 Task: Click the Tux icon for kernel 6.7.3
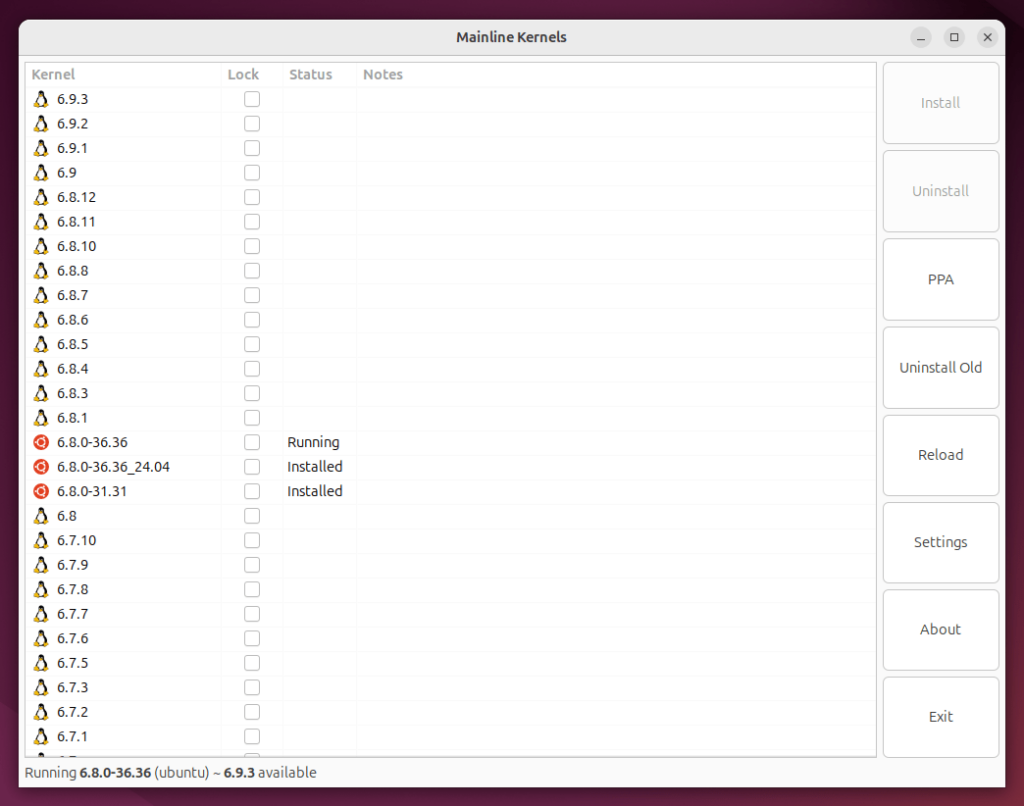tap(41, 687)
